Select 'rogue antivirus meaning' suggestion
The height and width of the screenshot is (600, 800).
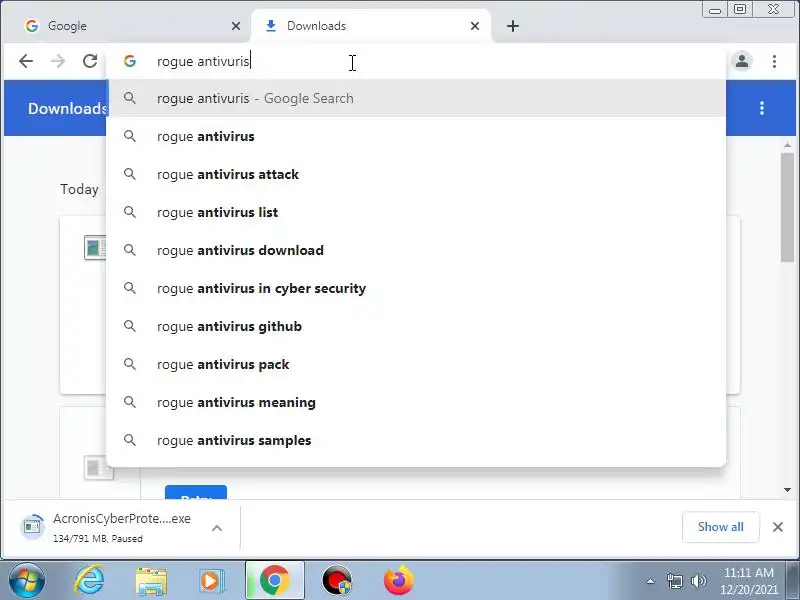(x=416, y=403)
